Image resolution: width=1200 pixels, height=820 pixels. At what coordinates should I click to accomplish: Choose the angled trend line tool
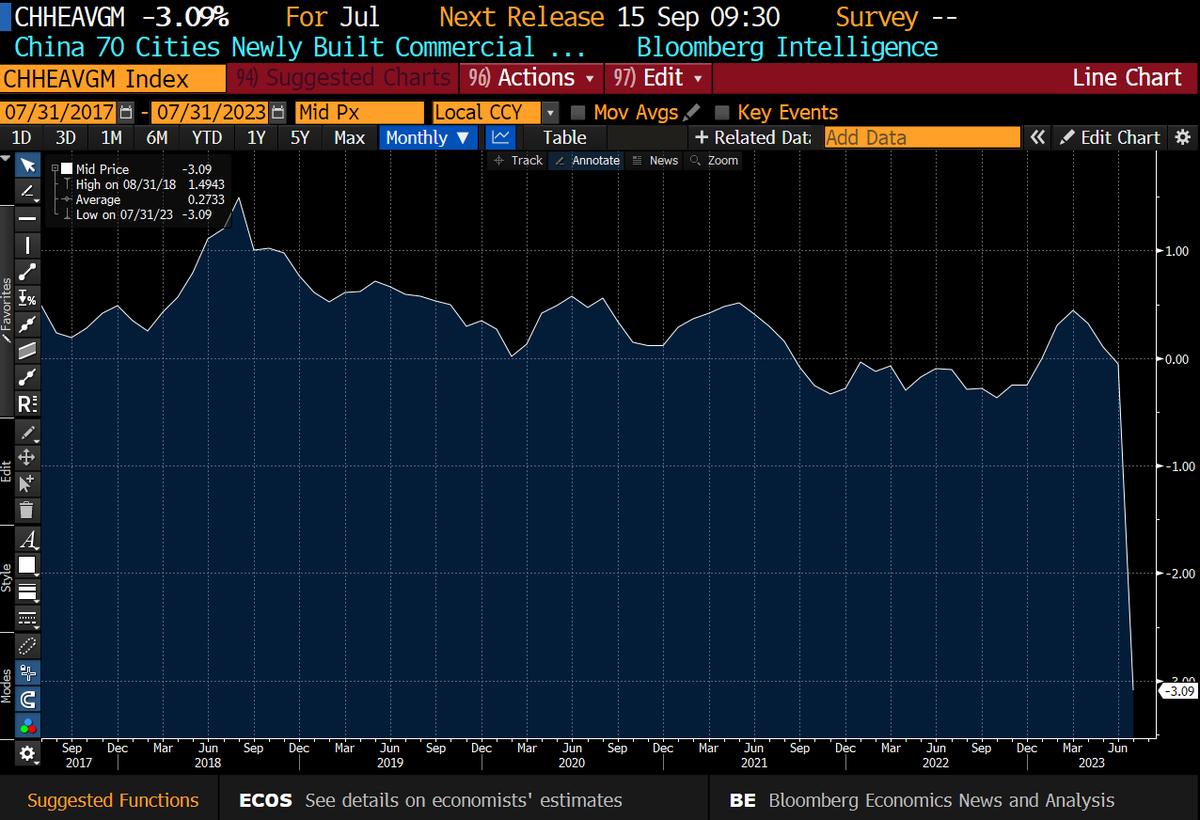click(27, 191)
